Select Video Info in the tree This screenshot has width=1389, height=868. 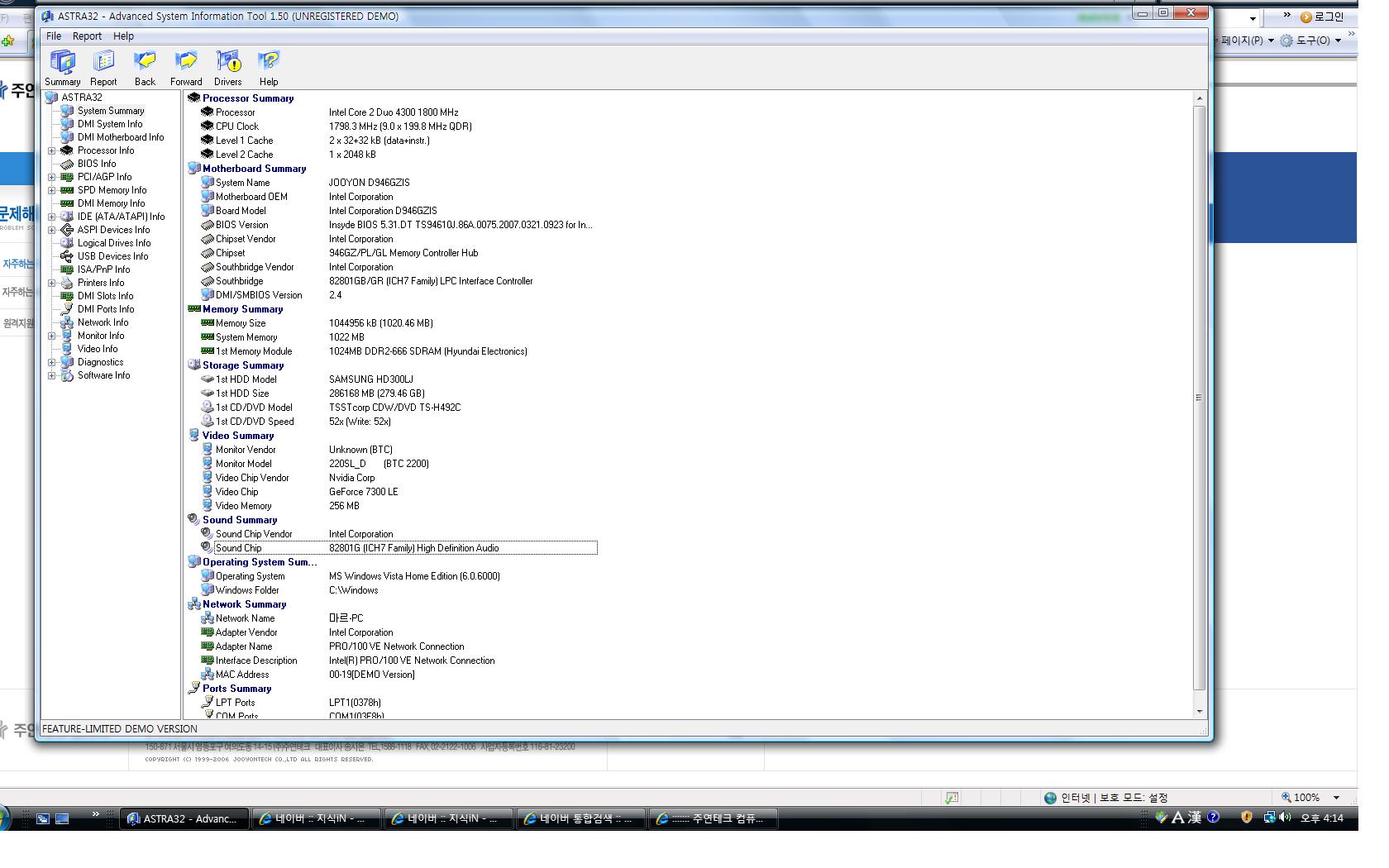click(x=98, y=349)
